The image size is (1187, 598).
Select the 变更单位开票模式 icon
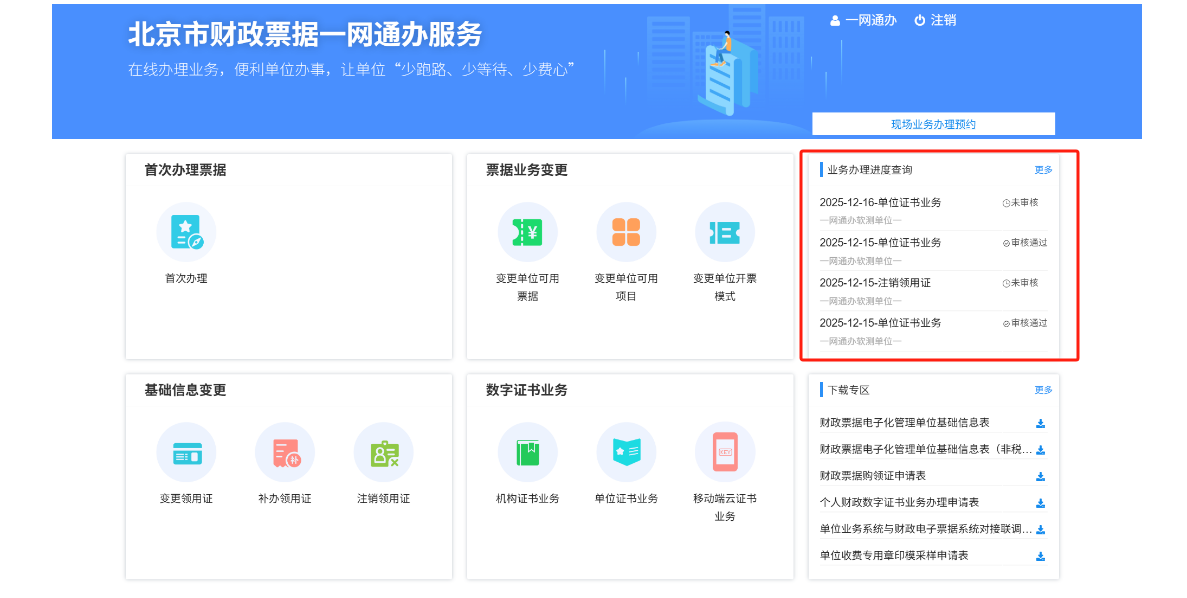pos(725,232)
